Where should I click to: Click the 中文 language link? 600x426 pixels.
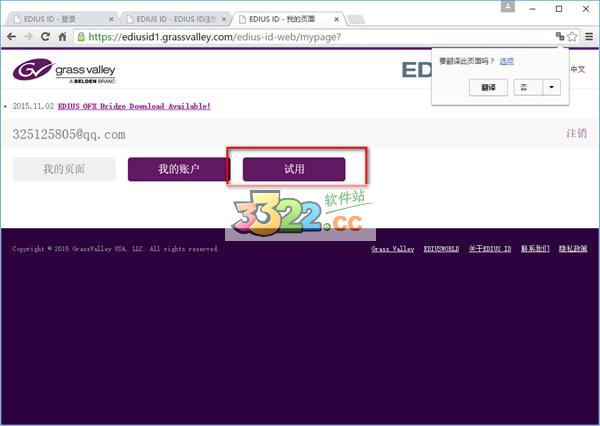[578, 69]
